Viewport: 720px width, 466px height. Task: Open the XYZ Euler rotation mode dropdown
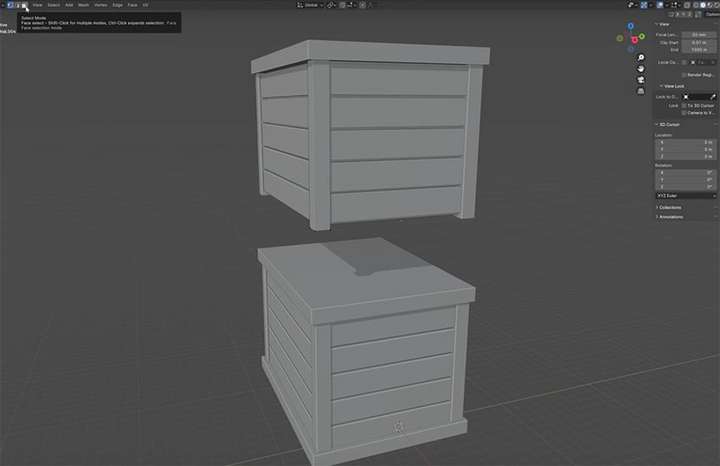(x=686, y=196)
